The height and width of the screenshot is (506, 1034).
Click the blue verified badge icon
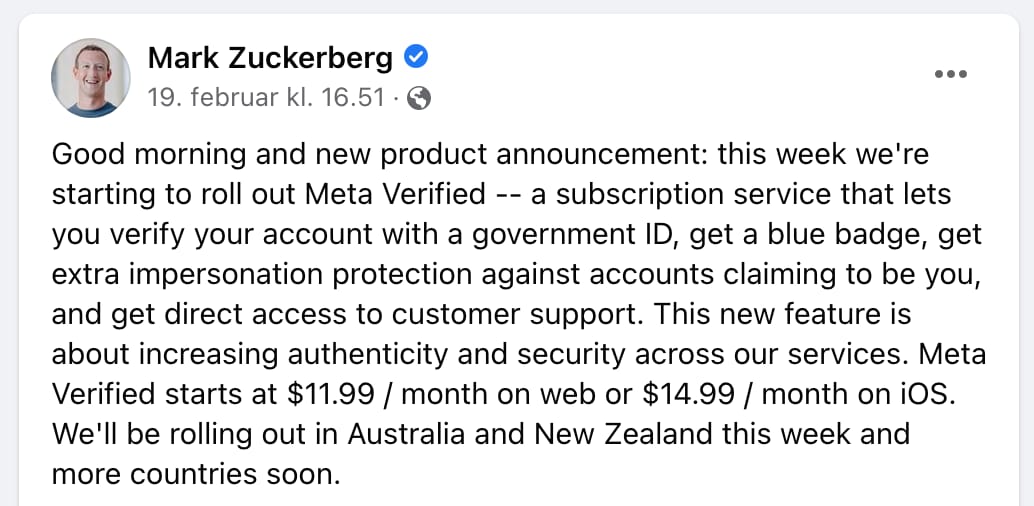(416, 58)
